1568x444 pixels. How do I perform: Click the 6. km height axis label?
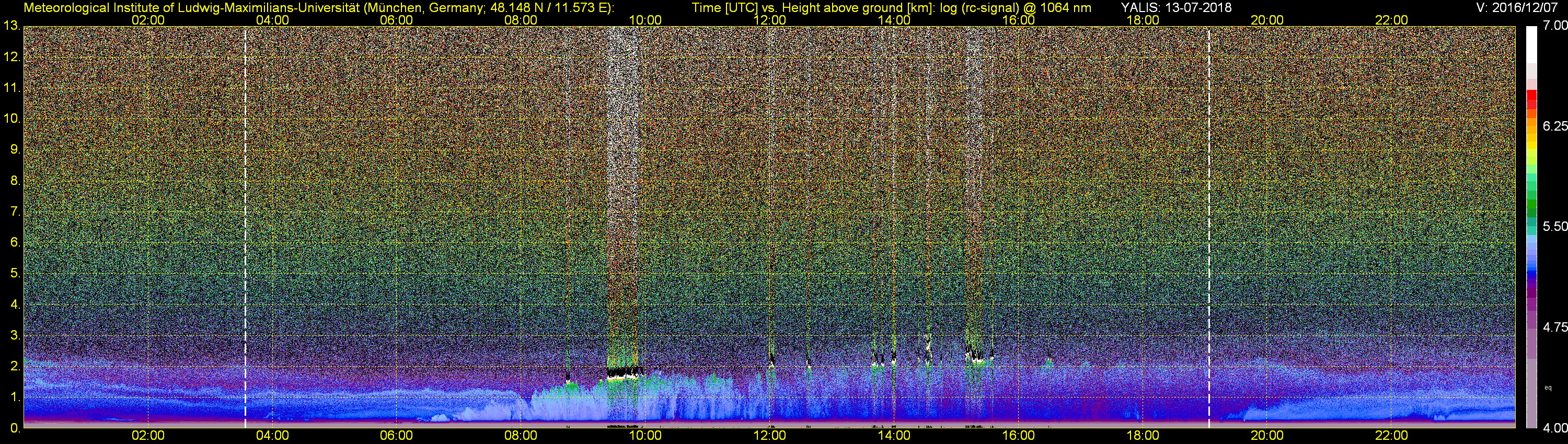coord(15,243)
